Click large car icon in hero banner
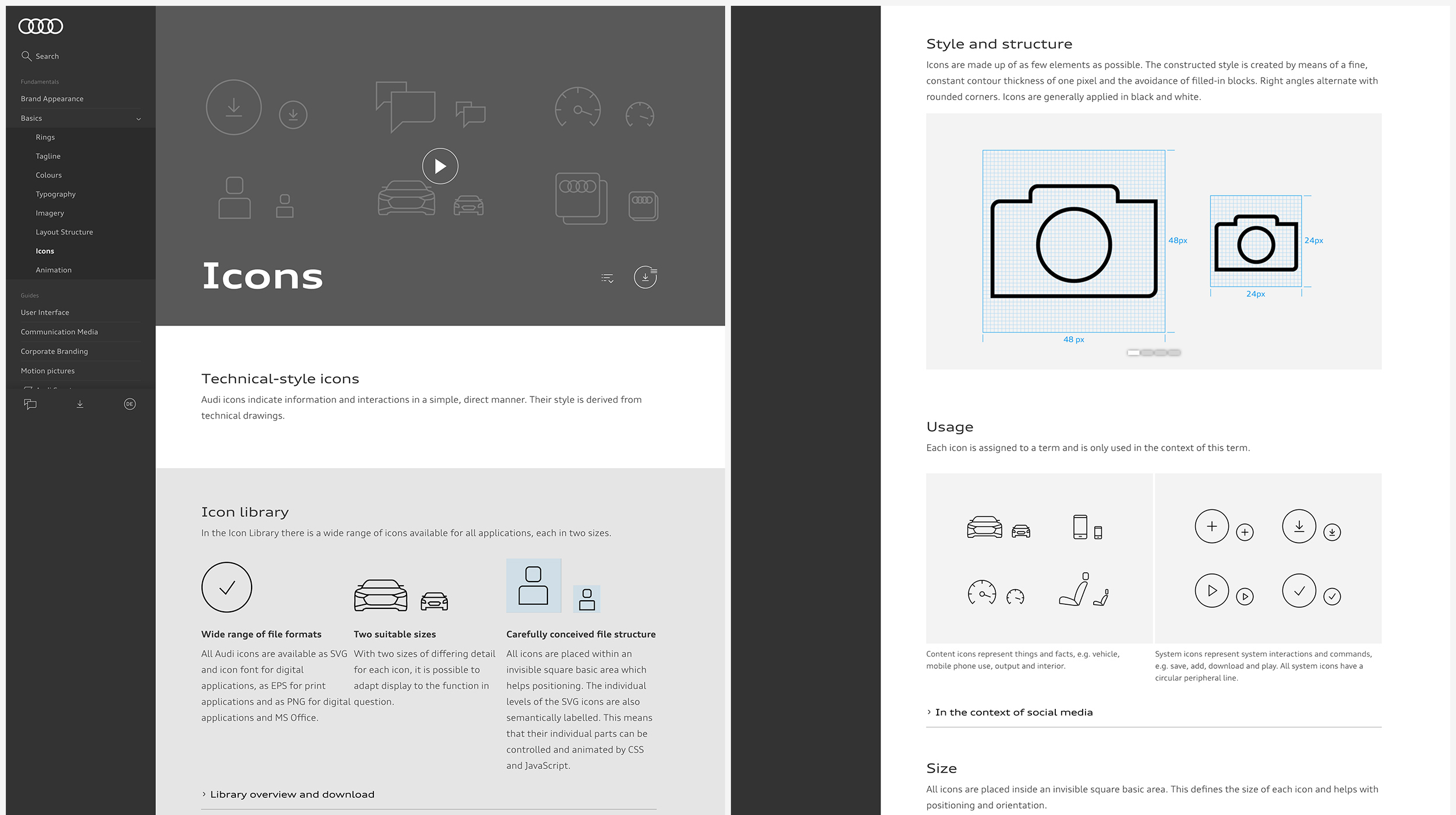The image size is (1456, 815). pos(407,198)
